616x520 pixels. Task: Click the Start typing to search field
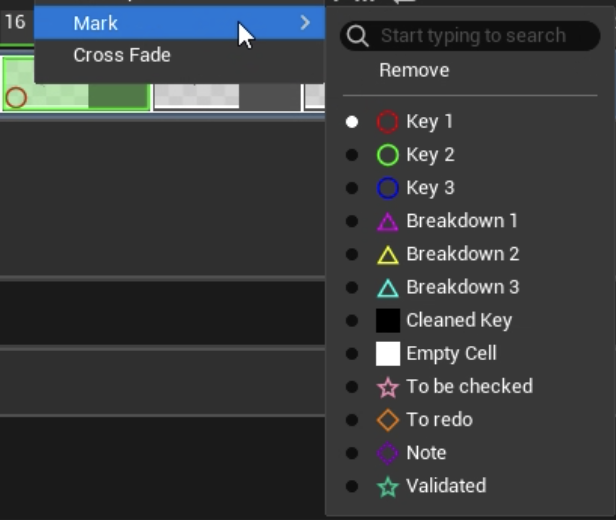pyautogui.click(x=473, y=36)
